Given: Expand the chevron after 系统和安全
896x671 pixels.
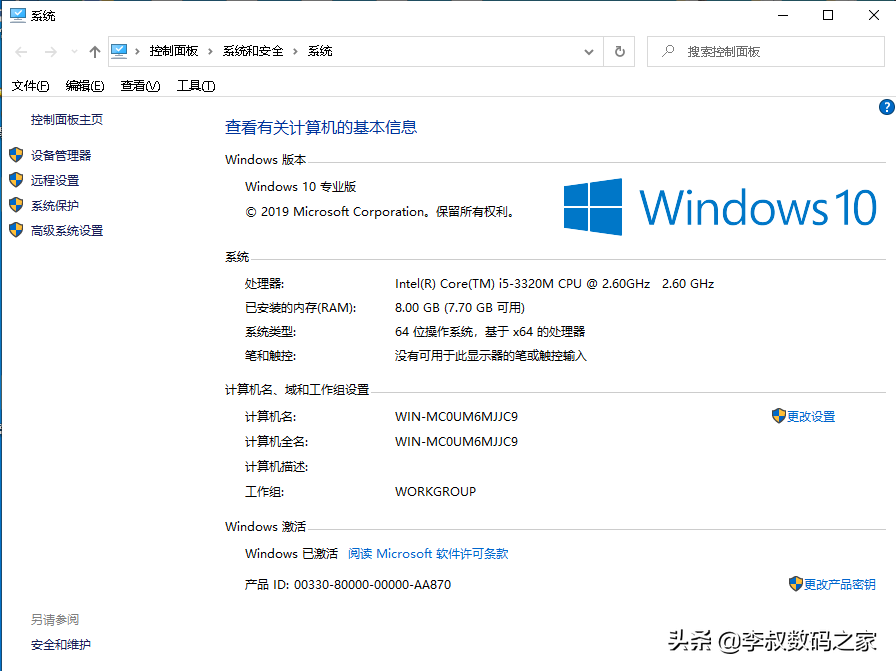Looking at the screenshot, I should [295, 51].
